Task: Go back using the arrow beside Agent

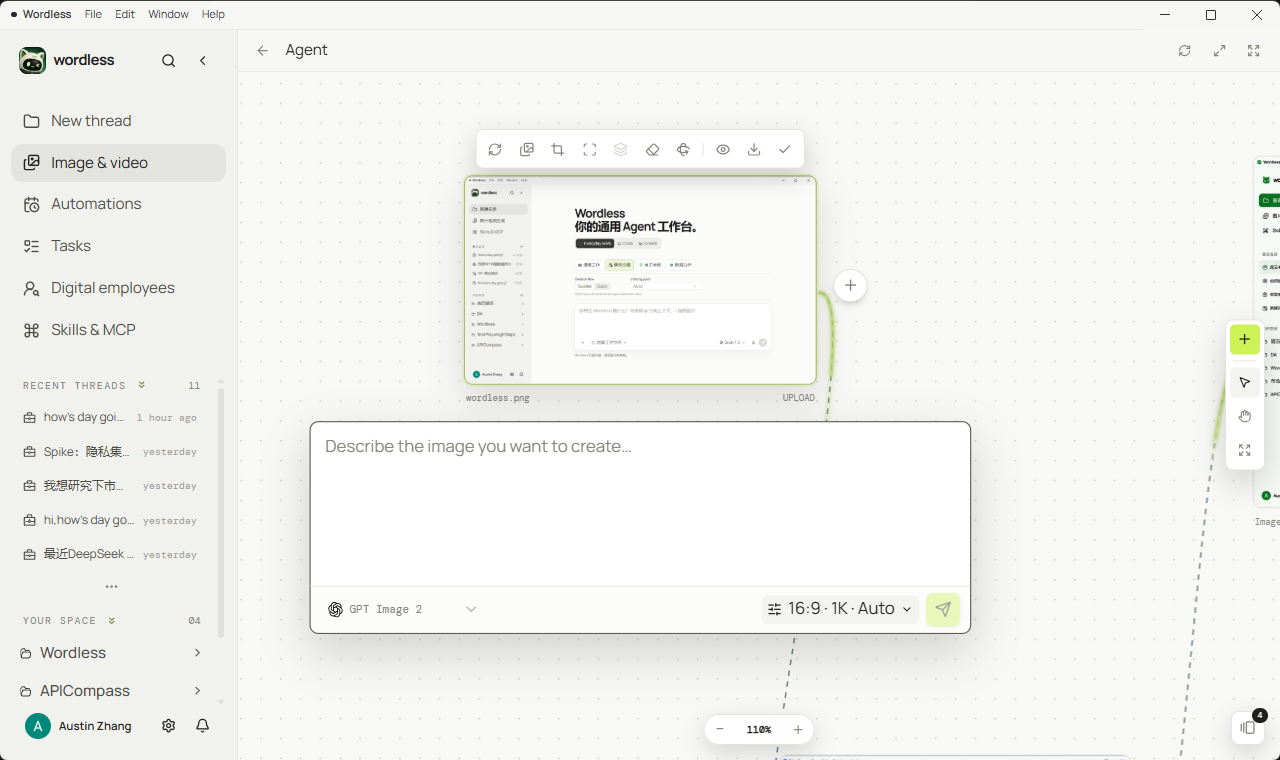Action: [x=263, y=51]
